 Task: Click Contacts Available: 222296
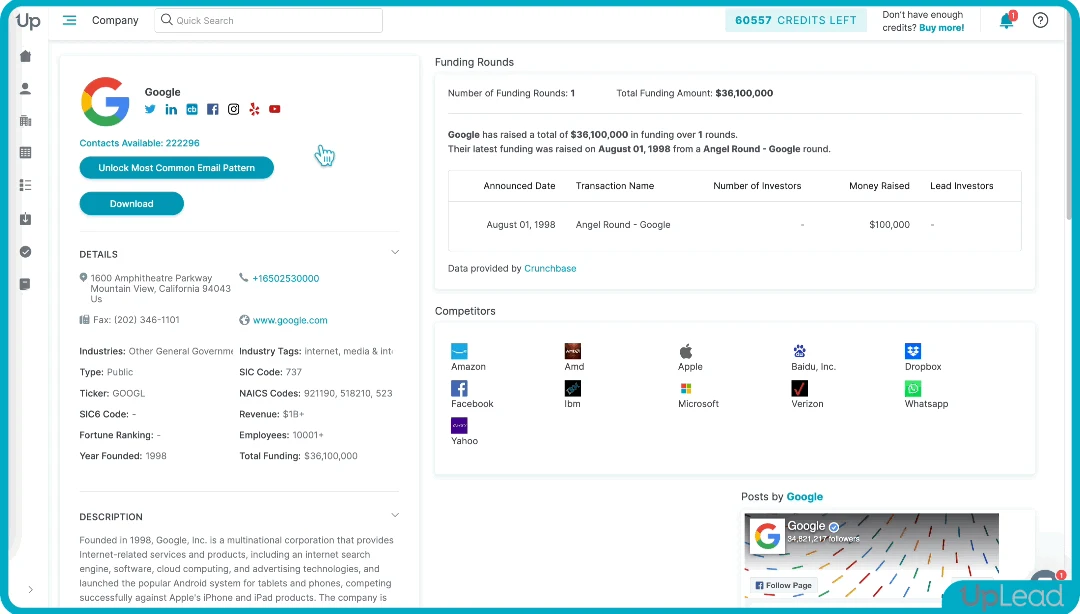(139, 143)
